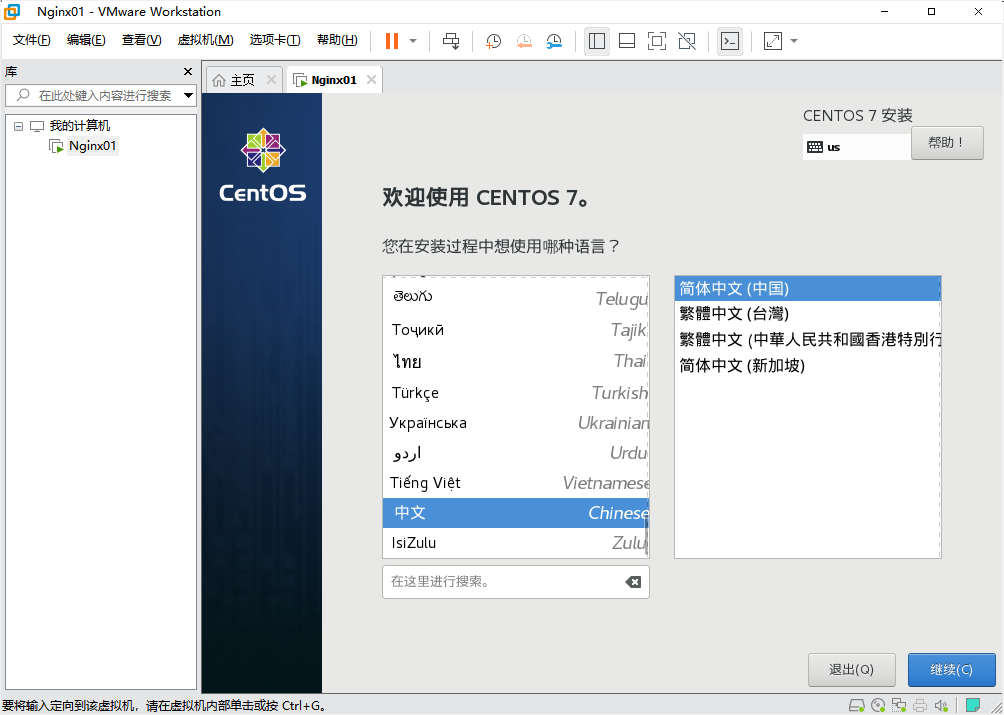Viewport: 1004px width, 715px height.
Task: Select 中文 Chinese in the language list
Action: (515, 513)
